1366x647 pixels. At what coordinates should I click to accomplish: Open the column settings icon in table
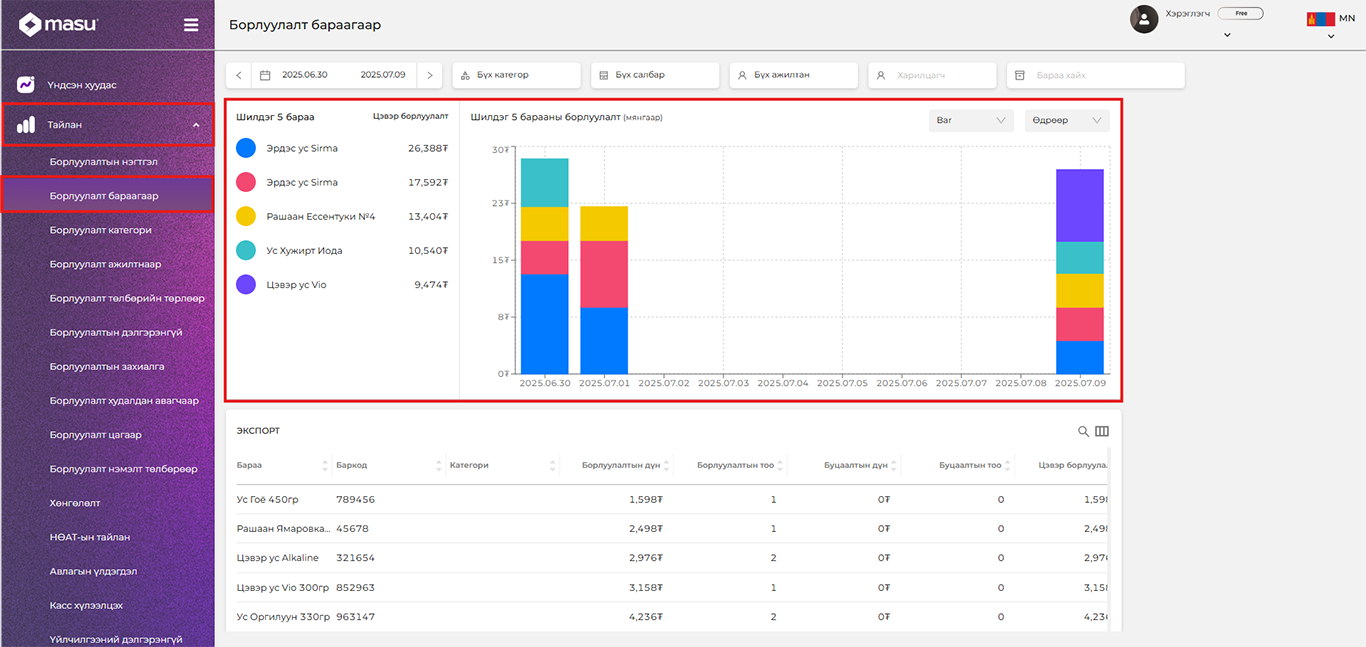tap(1102, 431)
